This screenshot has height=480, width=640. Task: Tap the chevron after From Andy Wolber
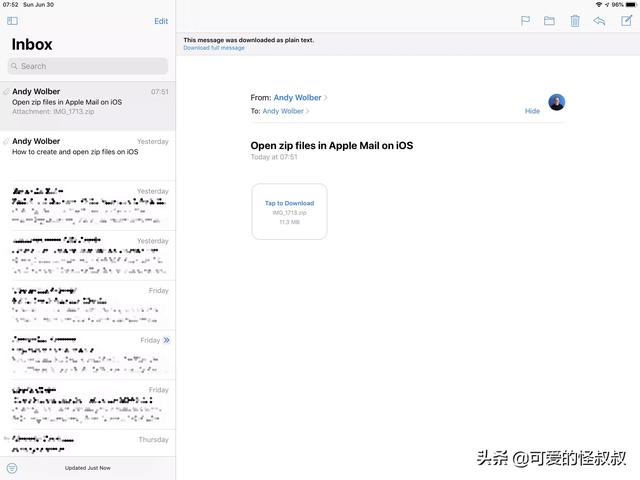coord(326,98)
